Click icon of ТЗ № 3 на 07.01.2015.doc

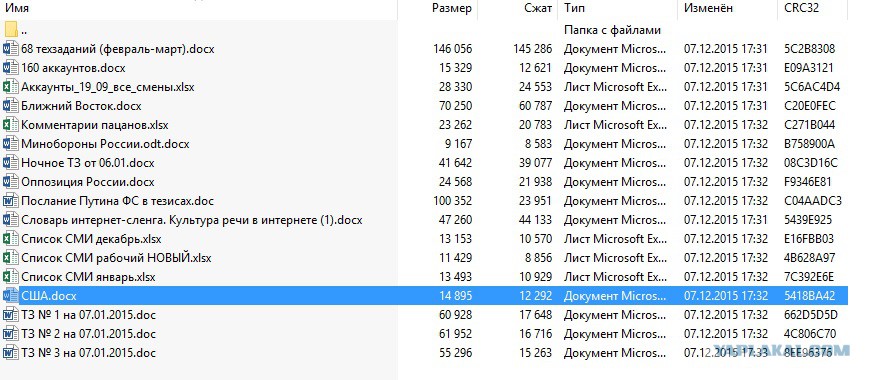tap(11, 353)
